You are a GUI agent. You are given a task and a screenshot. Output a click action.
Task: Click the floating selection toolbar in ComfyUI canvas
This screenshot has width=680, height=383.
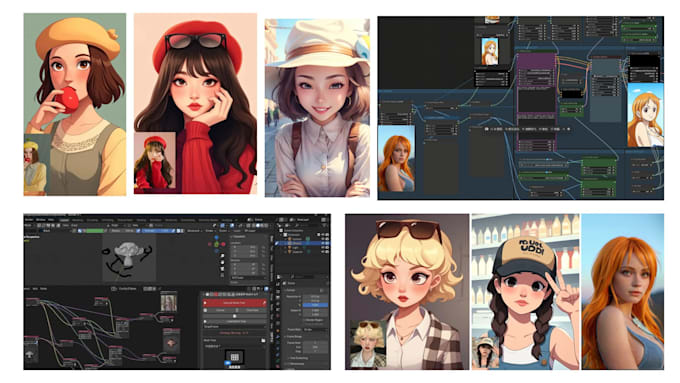pos(526,129)
